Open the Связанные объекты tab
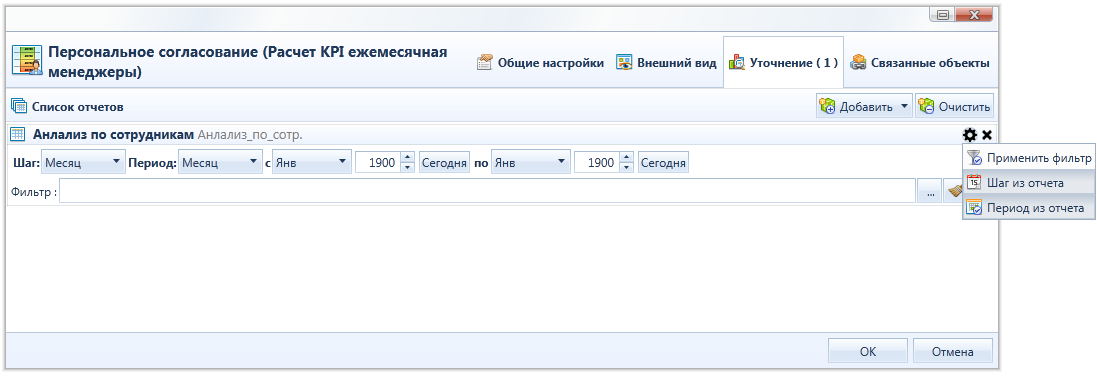This screenshot has width=1097, height=377. point(920,63)
